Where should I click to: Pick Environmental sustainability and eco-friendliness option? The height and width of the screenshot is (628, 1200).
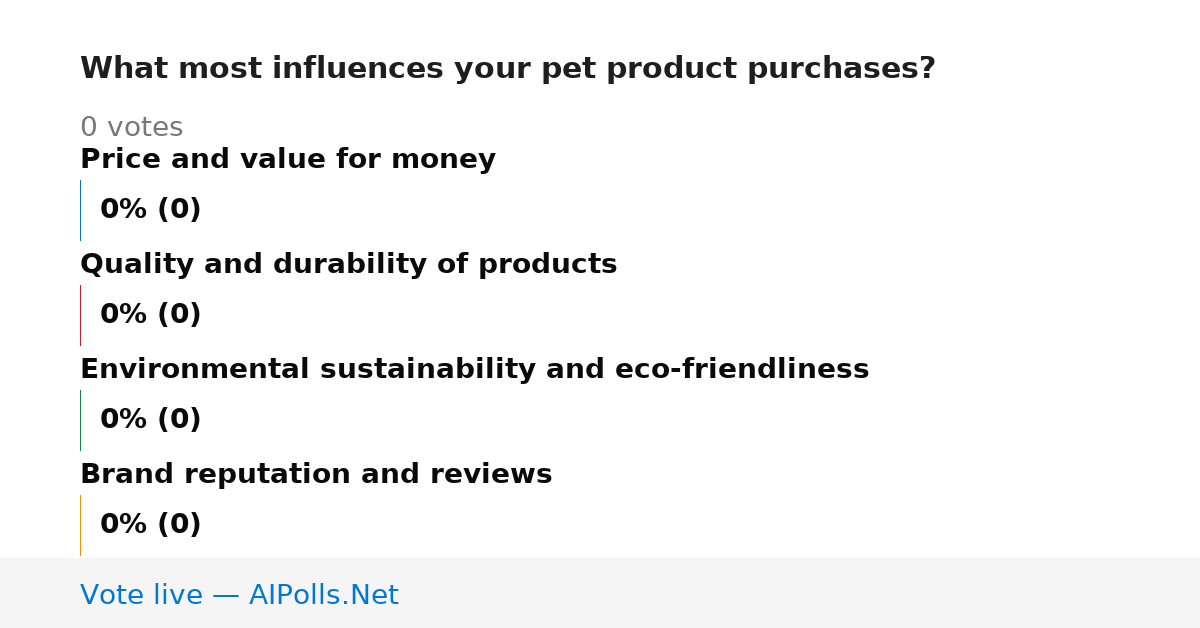pos(474,370)
